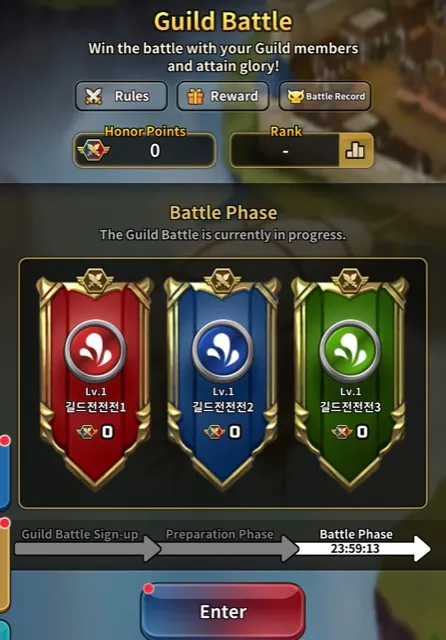The height and width of the screenshot is (640, 446).
Task: Click the Battle Record helmet icon
Action: coord(295,96)
